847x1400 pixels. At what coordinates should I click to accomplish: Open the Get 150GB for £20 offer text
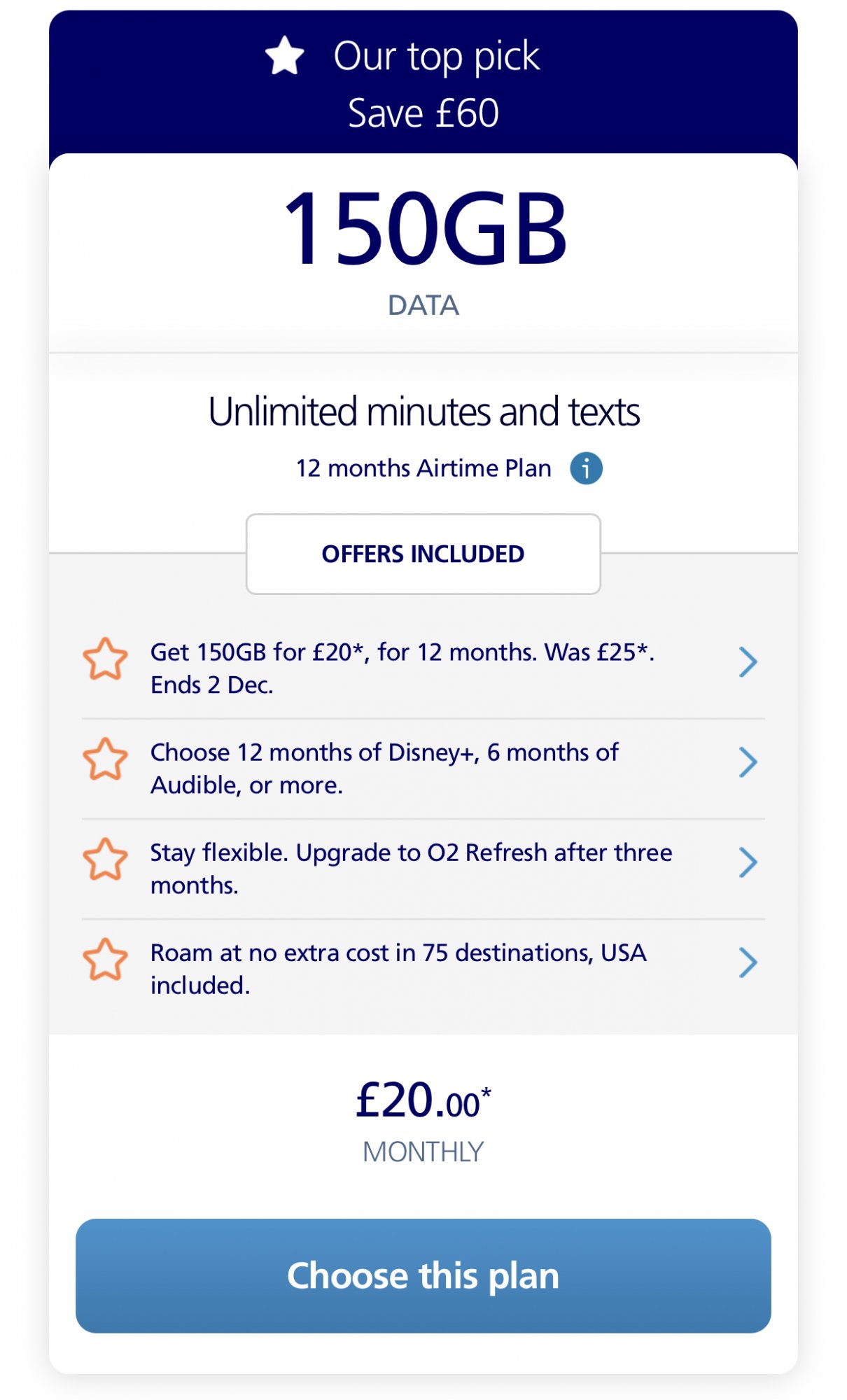pyautogui.click(x=402, y=668)
